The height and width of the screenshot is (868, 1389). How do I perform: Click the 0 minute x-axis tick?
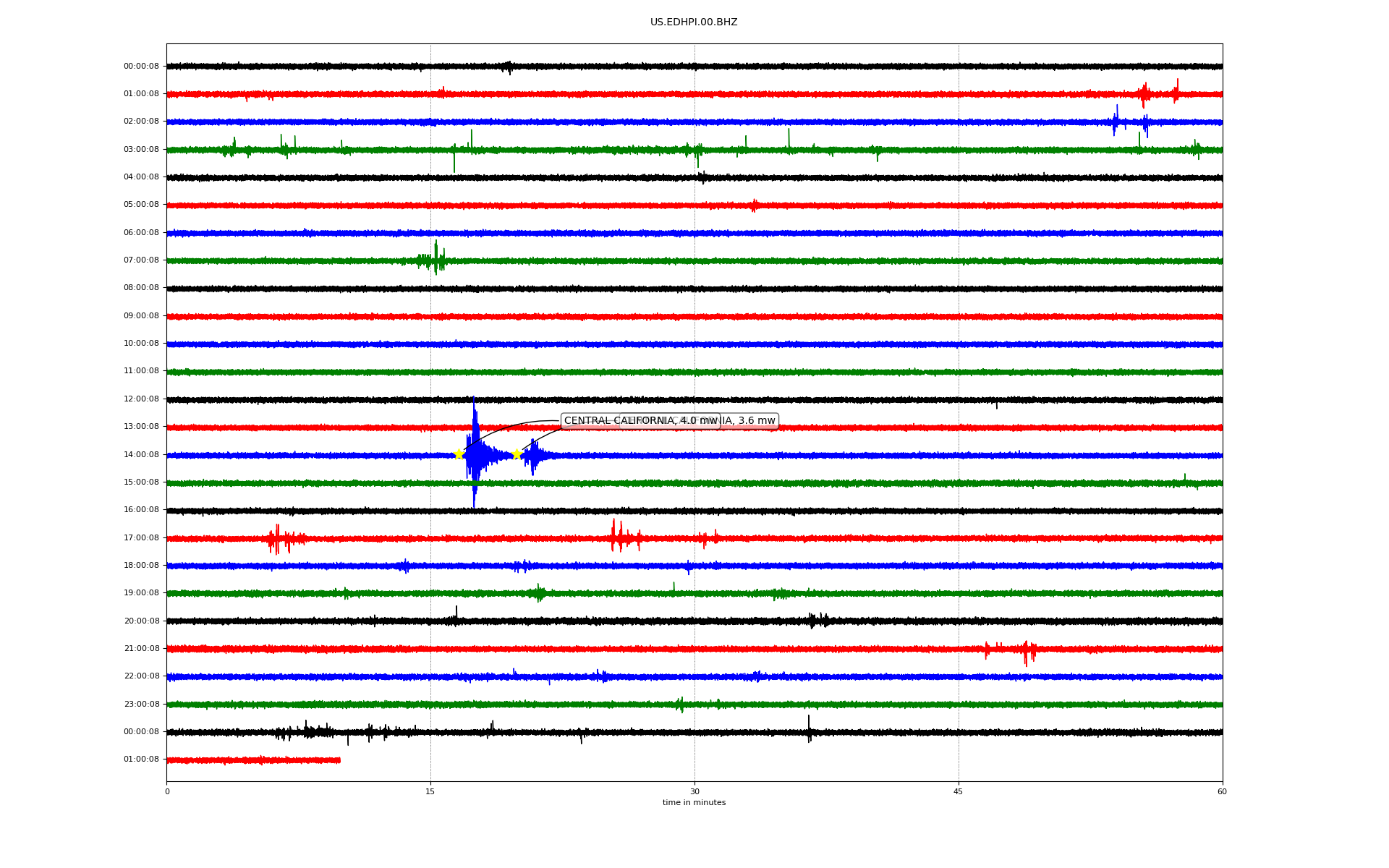tap(167, 791)
